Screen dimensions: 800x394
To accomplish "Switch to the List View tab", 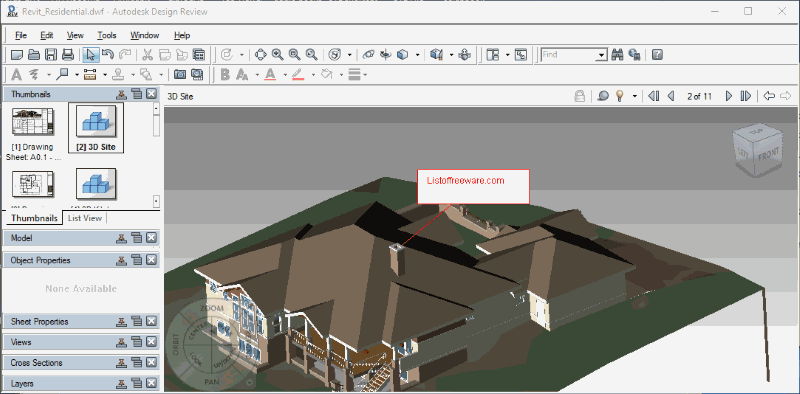I will click(x=85, y=218).
